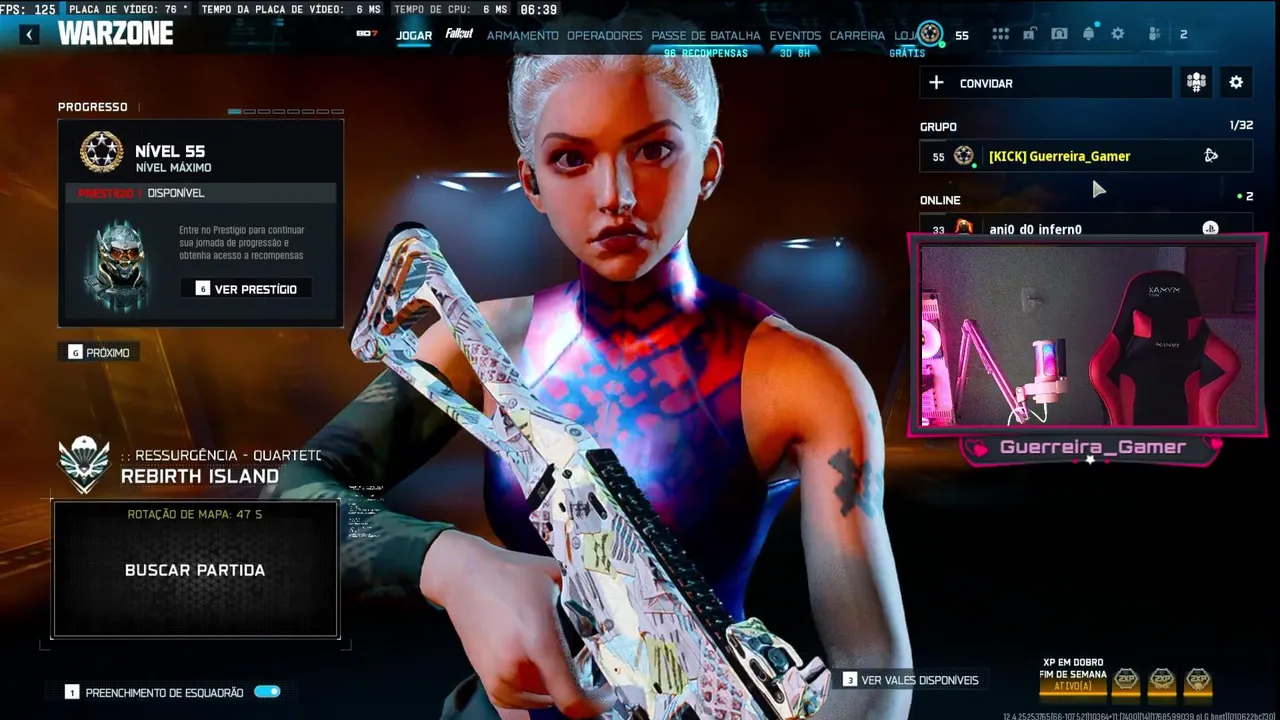
Task: Open the PASSE DE BATALHA tab
Action: tap(706, 35)
